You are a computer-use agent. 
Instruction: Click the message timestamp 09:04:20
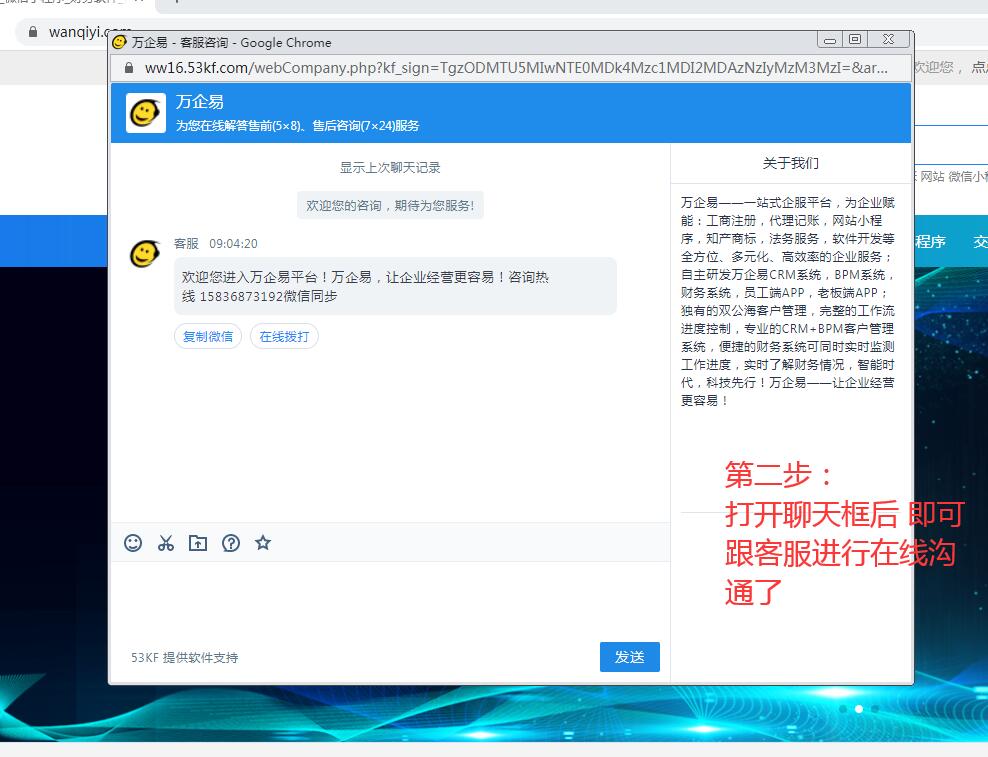pyautogui.click(x=233, y=244)
